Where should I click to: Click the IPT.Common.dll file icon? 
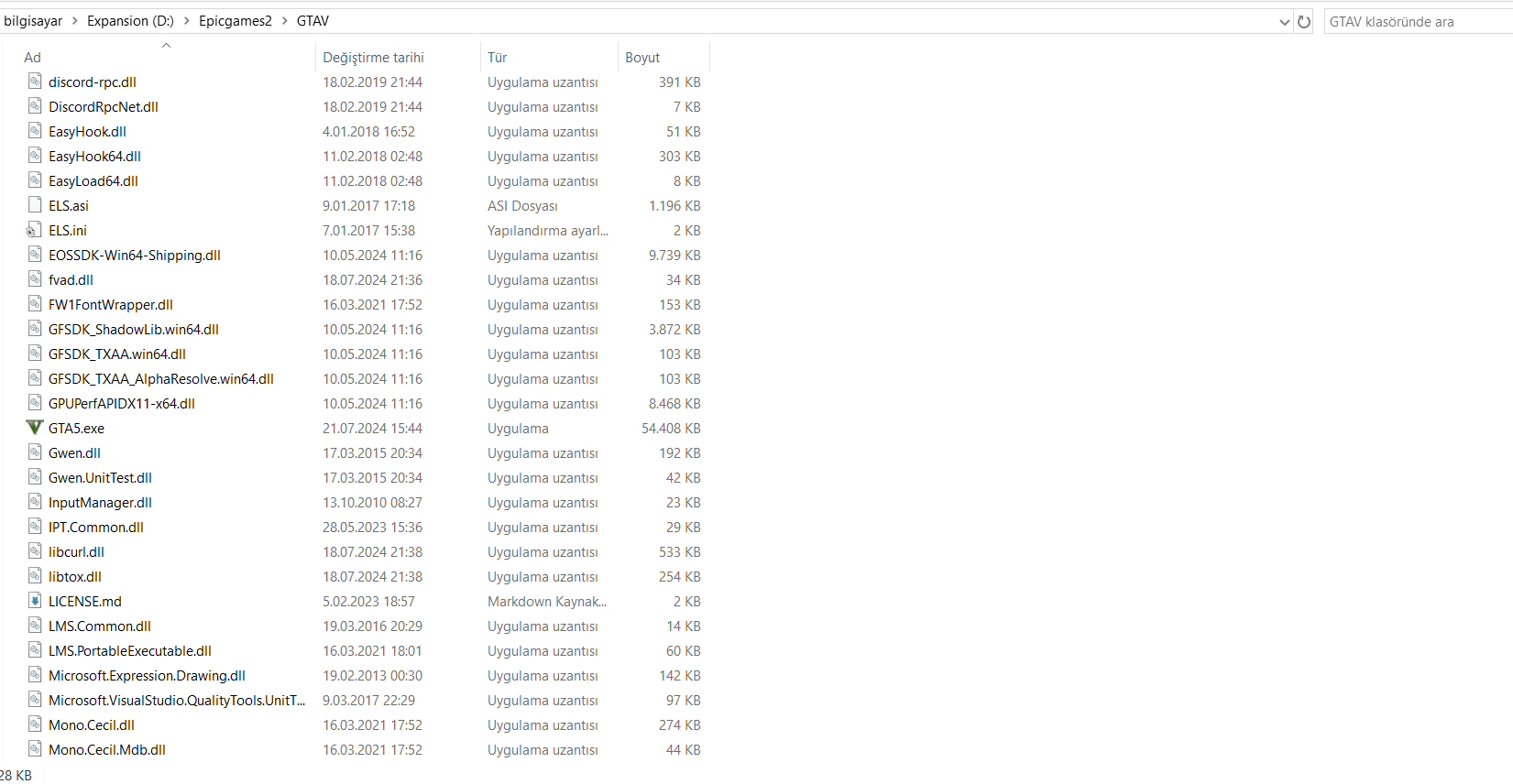pos(35,527)
